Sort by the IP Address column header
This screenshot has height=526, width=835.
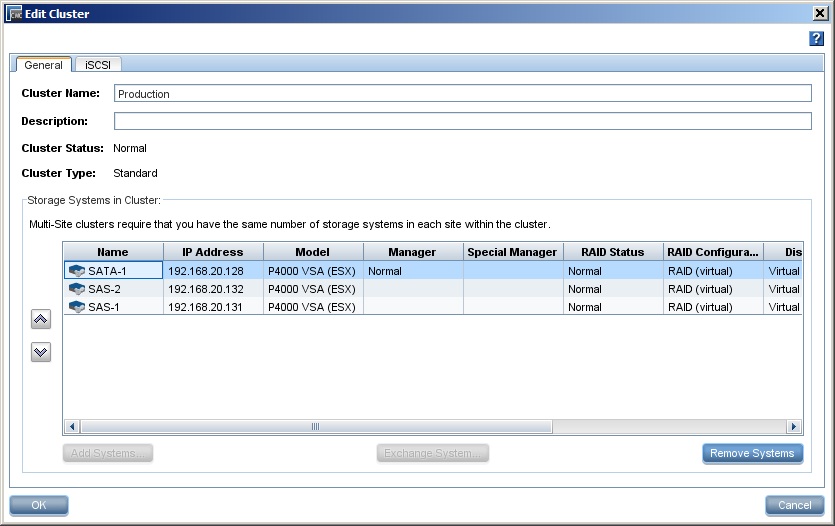(213, 252)
